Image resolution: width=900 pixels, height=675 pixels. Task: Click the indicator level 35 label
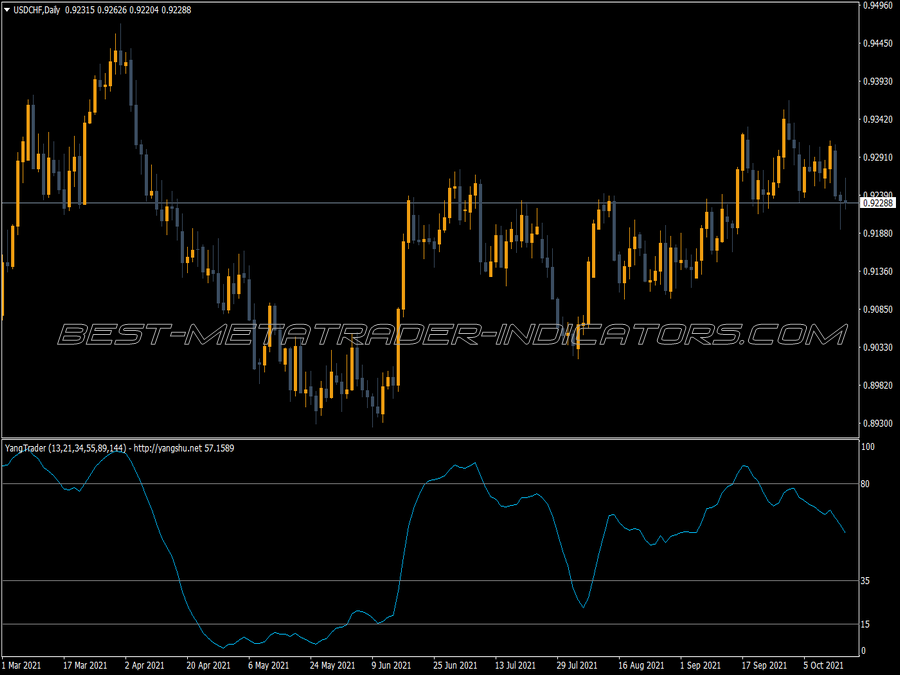click(866, 581)
